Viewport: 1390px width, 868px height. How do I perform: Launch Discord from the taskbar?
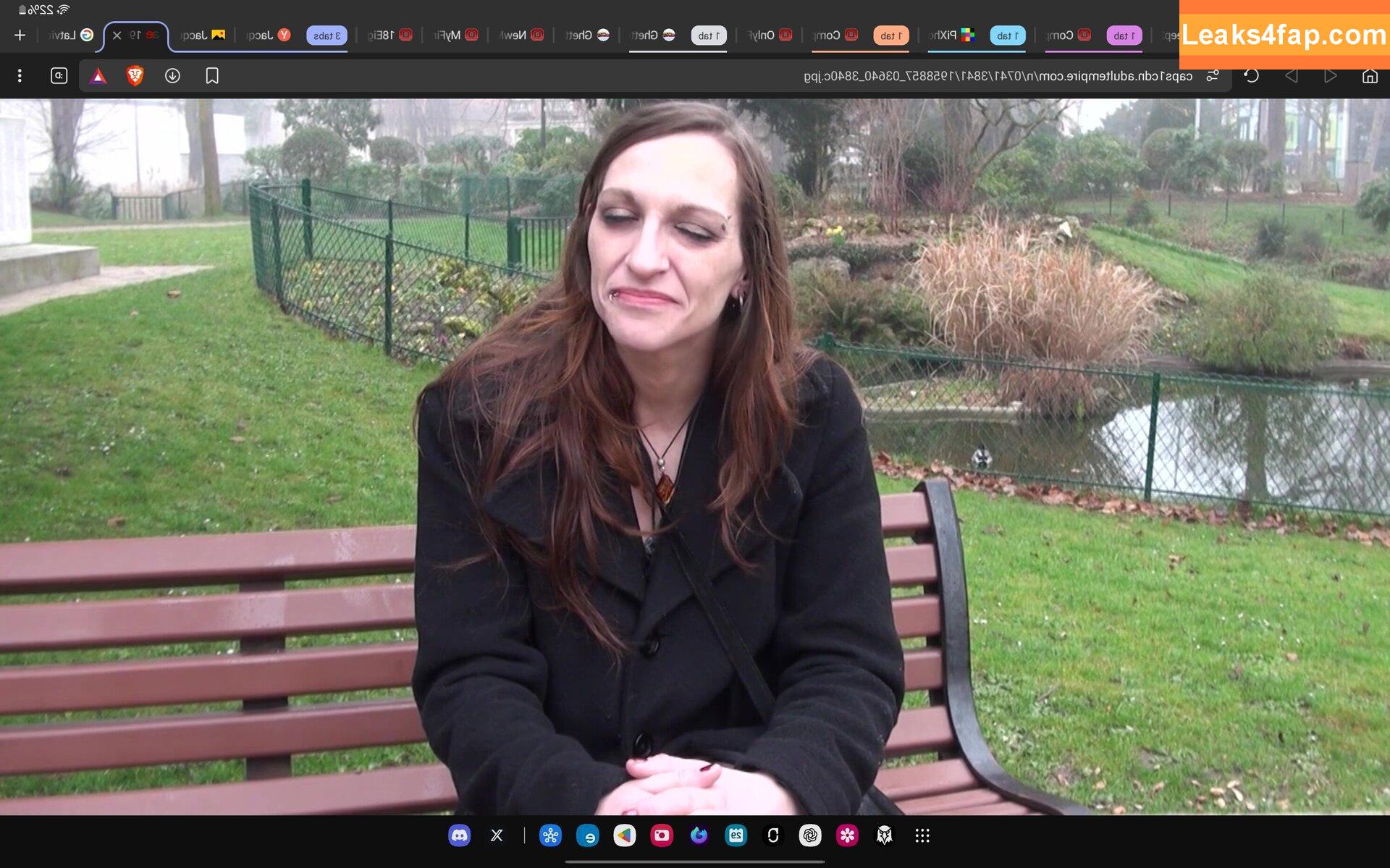[459, 835]
